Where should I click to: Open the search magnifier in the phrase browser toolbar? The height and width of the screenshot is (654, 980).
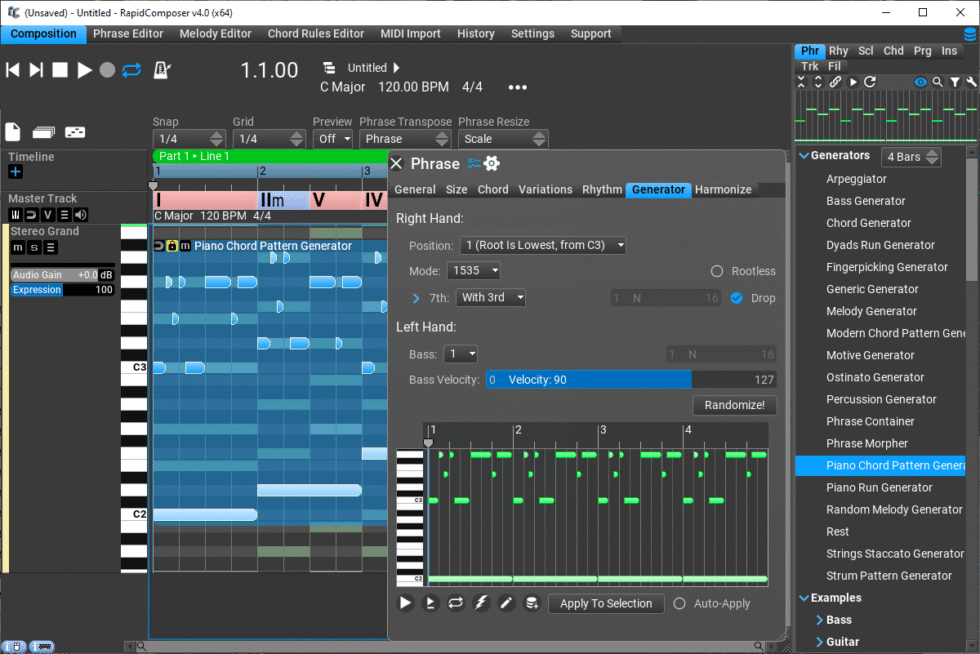click(x=937, y=81)
